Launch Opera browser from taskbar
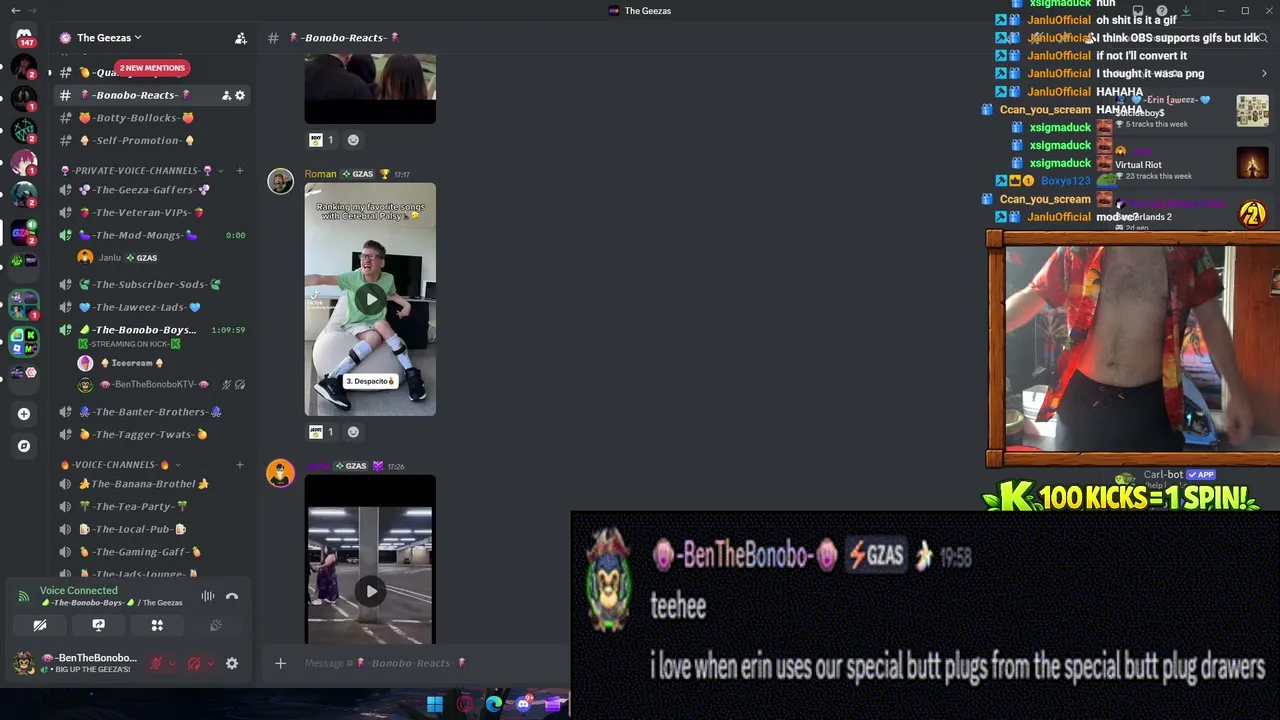 click(464, 704)
